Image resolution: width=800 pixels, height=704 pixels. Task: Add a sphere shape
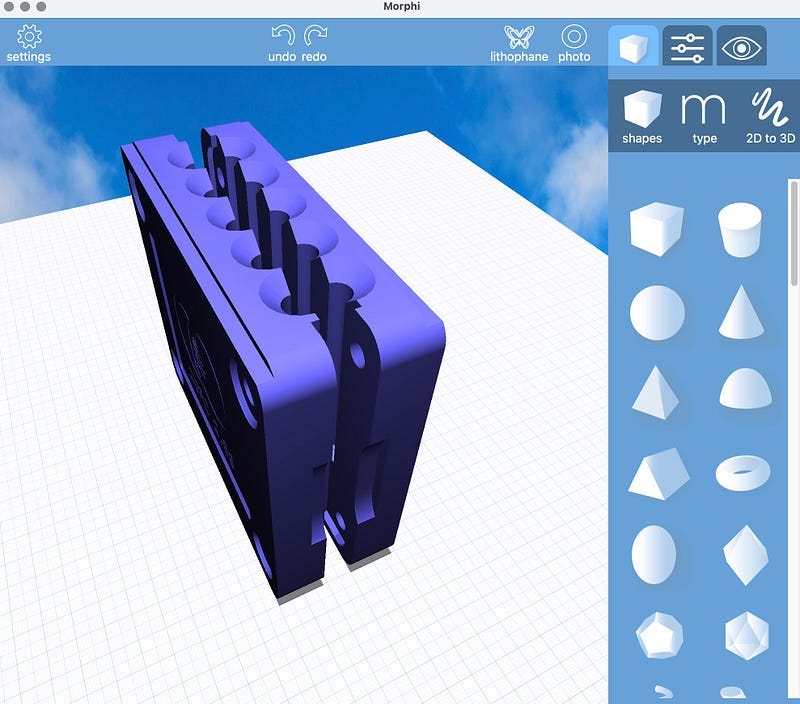657,312
